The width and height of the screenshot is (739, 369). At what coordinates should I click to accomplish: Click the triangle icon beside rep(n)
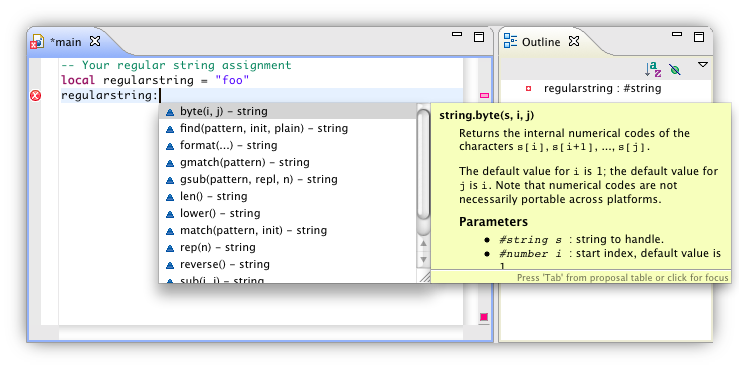[x=170, y=248]
